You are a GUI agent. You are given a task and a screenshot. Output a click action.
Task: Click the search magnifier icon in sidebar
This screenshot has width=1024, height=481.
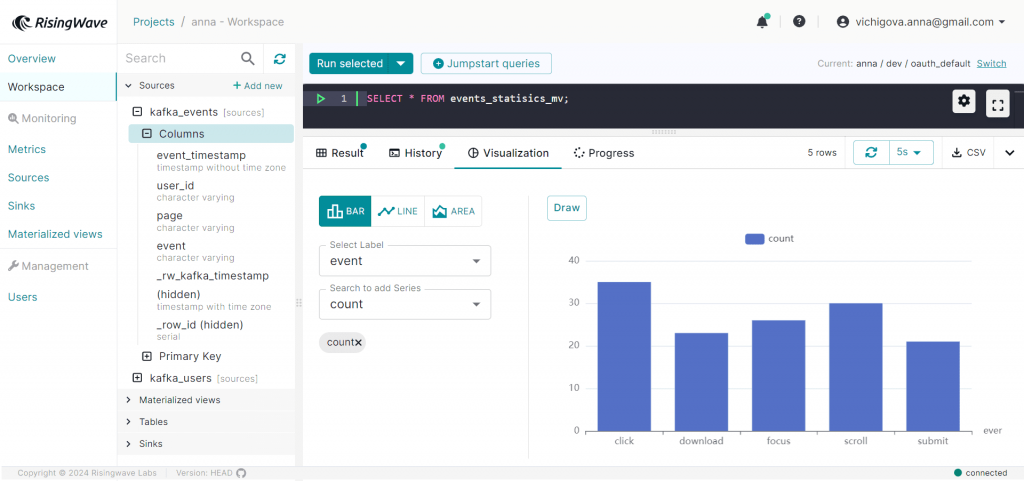click(x=248, y=59)
